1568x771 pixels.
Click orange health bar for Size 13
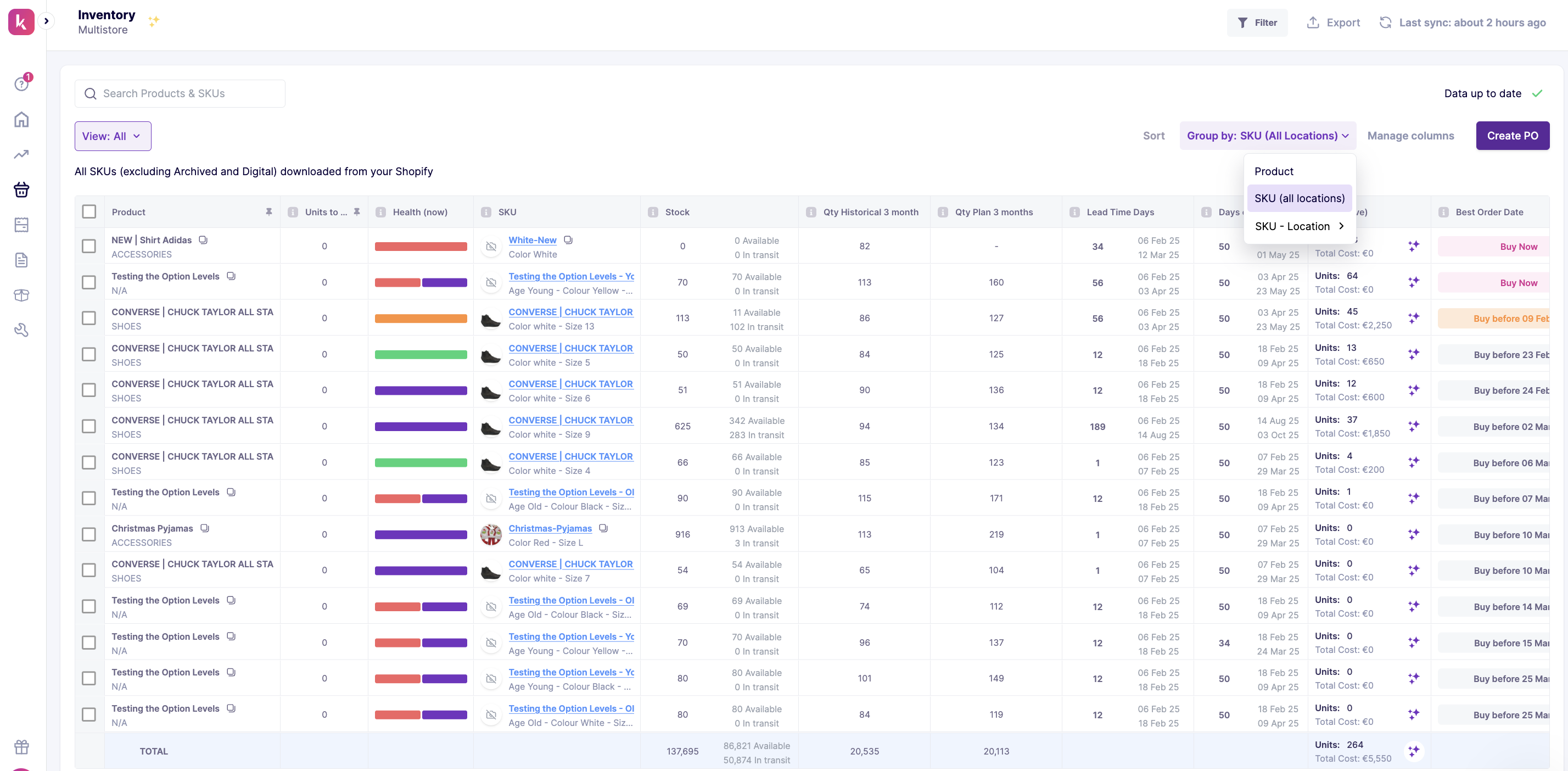[421, 319]
